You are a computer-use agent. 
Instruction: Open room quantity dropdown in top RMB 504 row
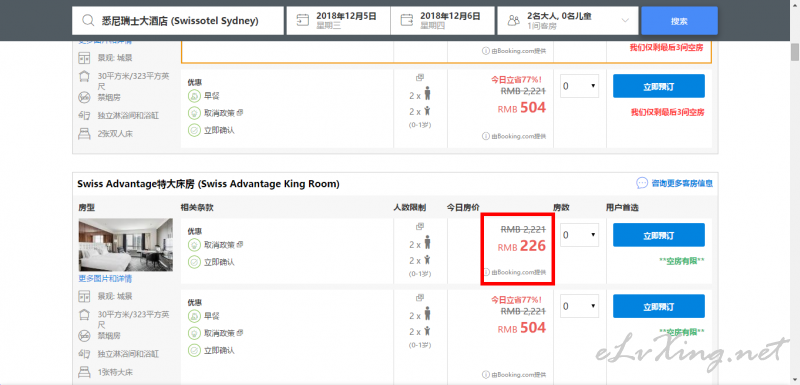point(579,86)
